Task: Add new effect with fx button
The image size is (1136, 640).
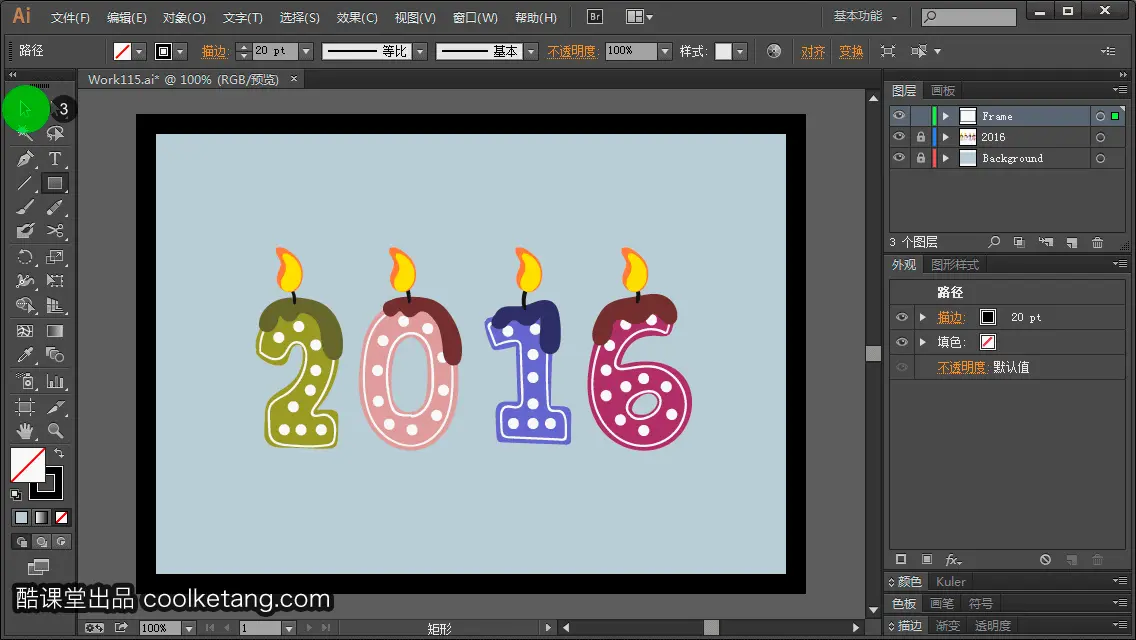Action: [953, 560]
